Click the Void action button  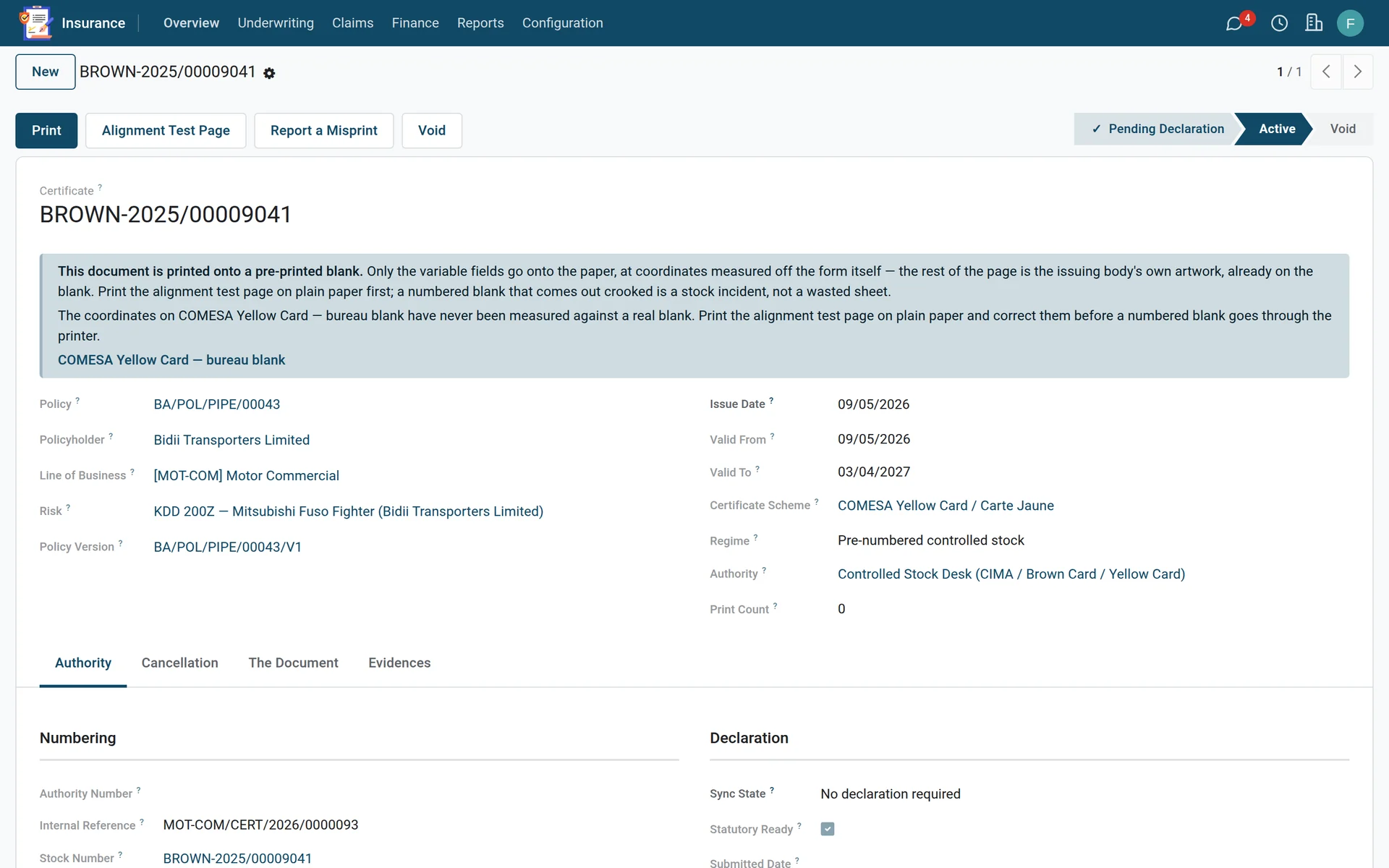(432, 130)
